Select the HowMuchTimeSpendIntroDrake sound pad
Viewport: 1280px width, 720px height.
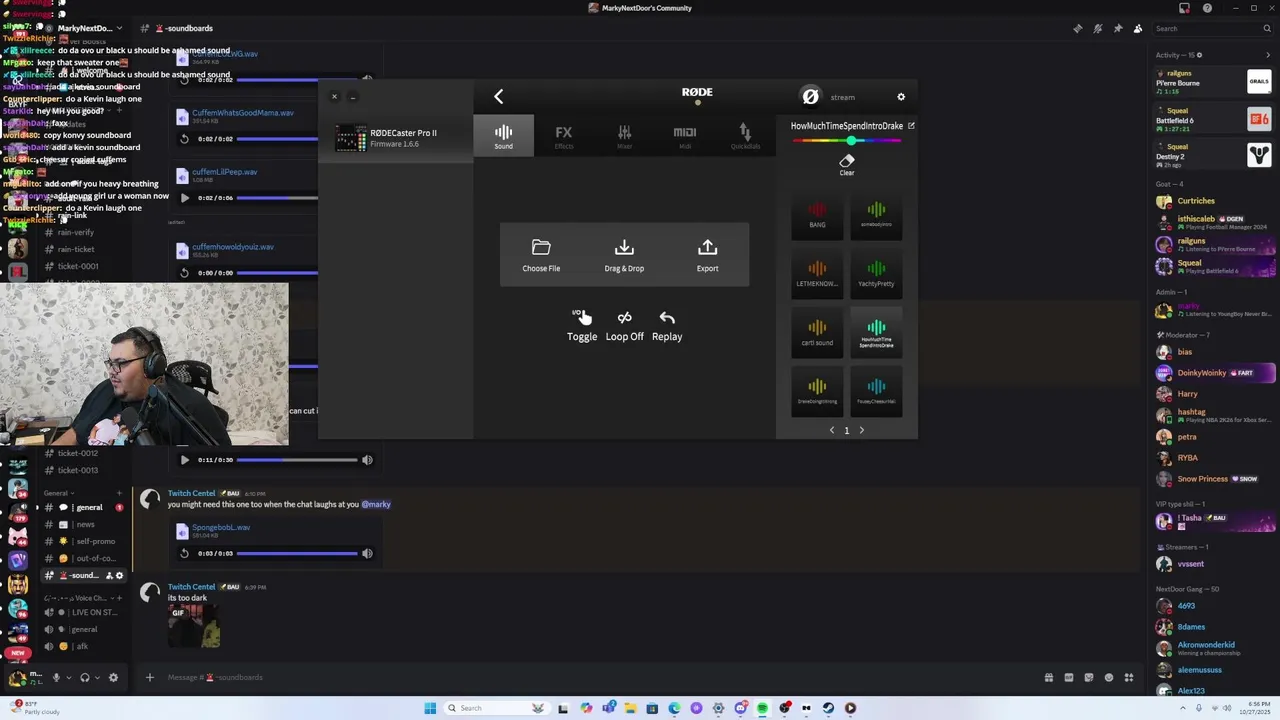coord(876,333)
